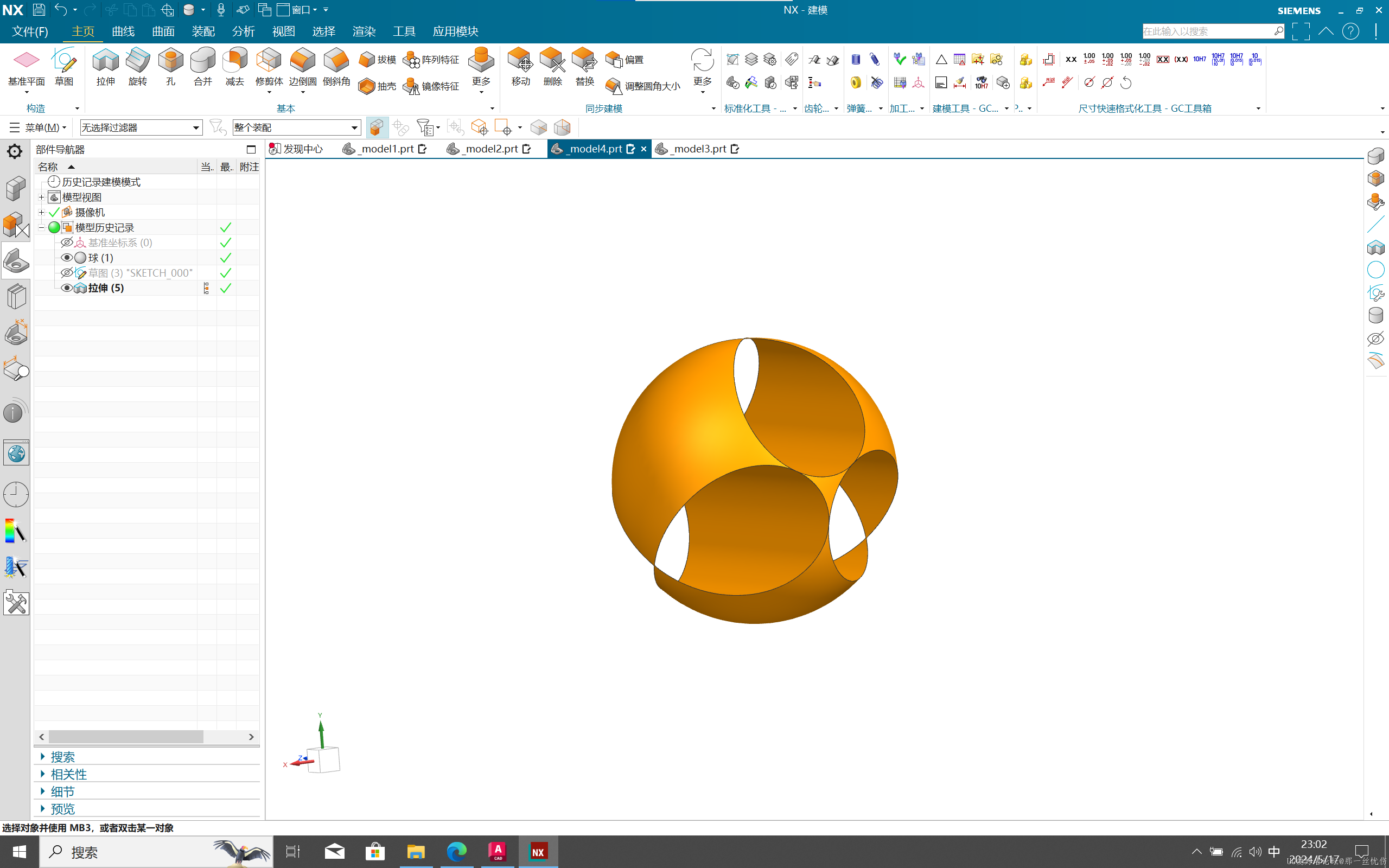
Task: Click the Help question mark icon
Action: [1350, 31]
